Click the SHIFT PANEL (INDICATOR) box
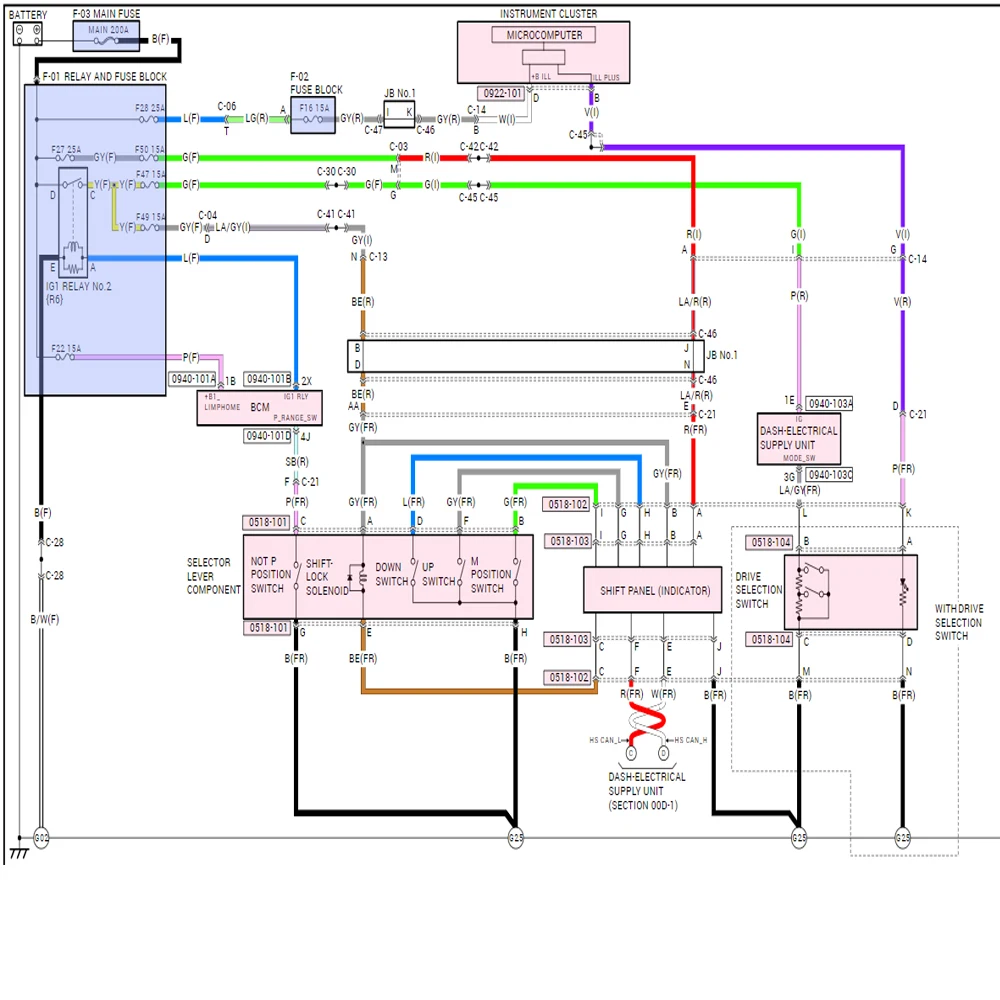 [653, 590]
